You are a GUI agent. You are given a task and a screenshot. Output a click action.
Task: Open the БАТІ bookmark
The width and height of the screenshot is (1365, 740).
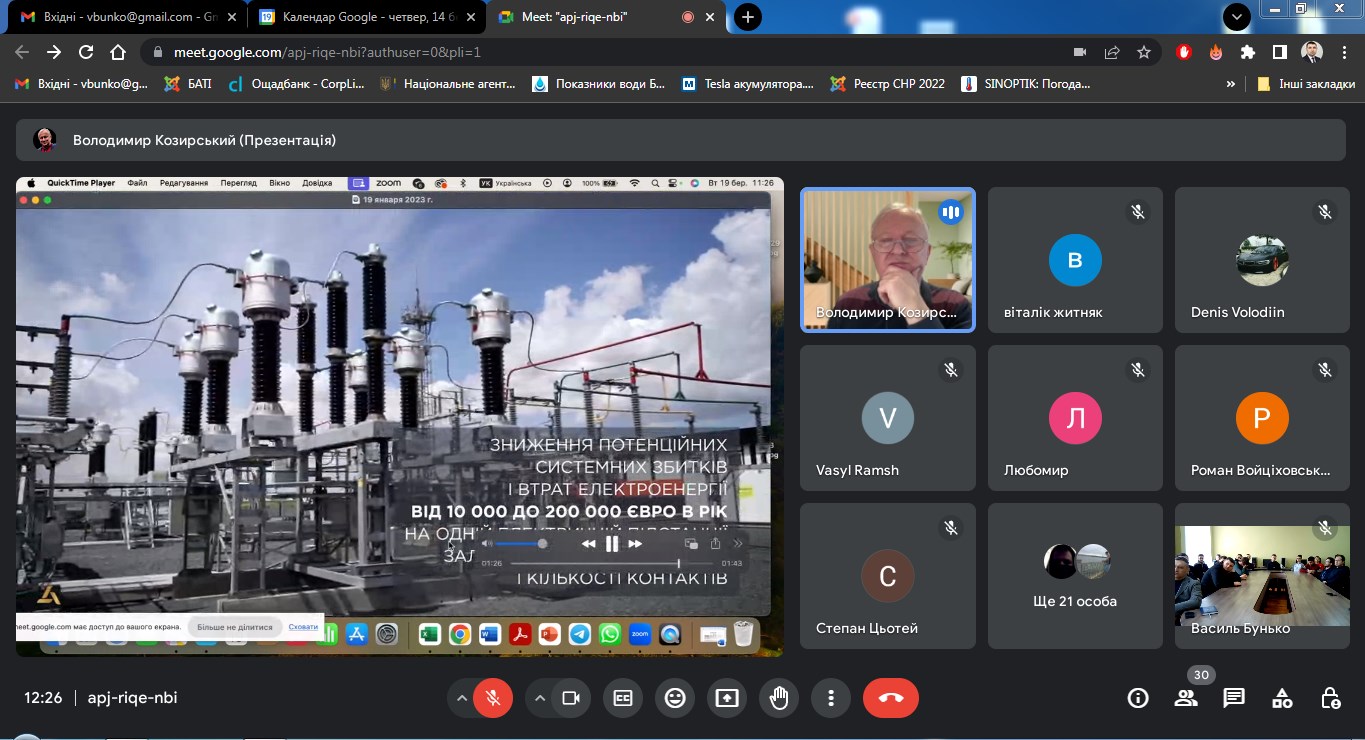pos(188,84)
